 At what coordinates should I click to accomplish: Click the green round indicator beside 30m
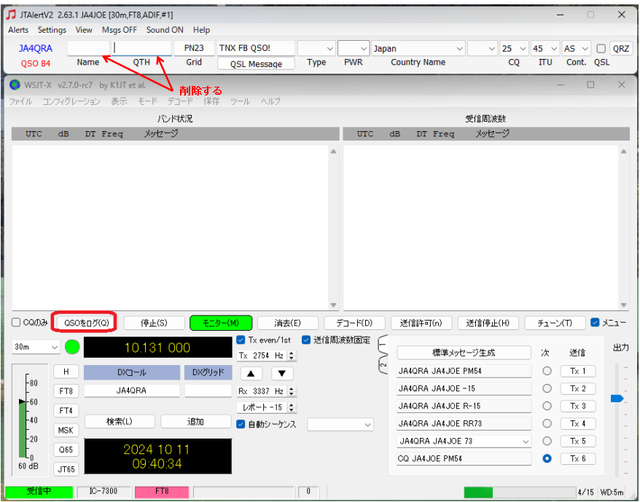pyautogui.click(x=72, y=347)
